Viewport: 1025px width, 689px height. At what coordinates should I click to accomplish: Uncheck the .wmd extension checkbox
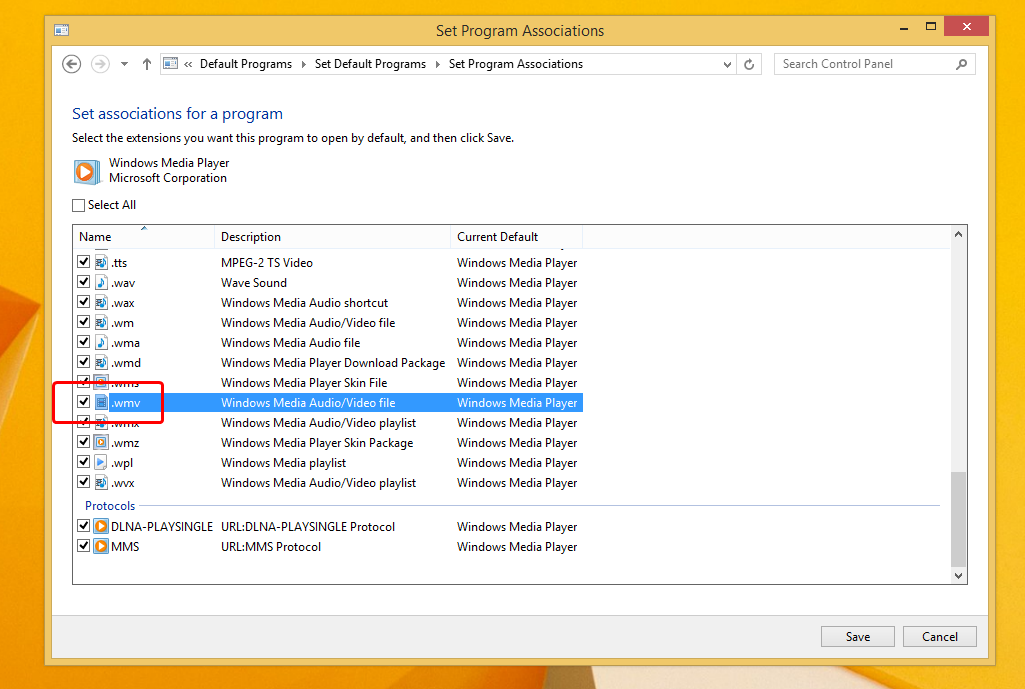click(x=83, y=361)
